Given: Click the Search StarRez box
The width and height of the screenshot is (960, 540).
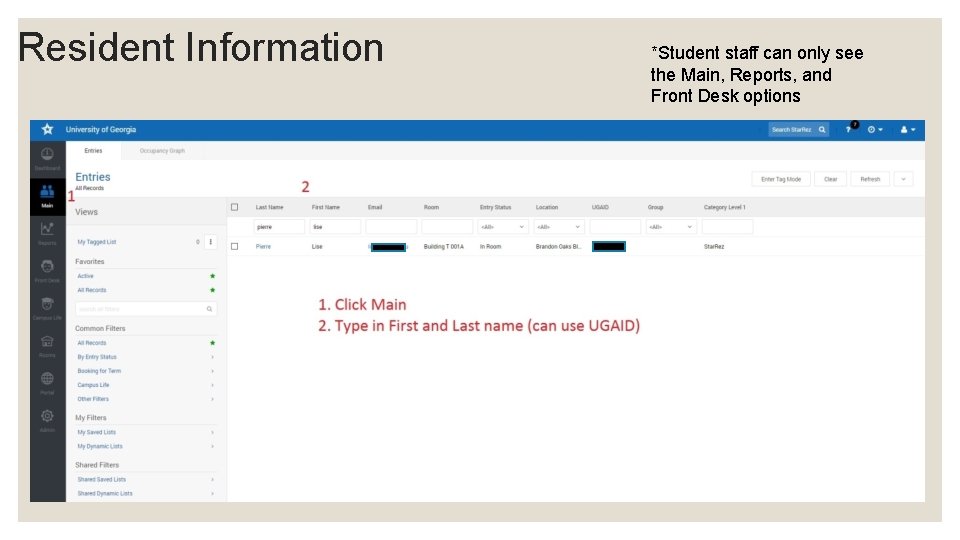Looking at the screenshot, I should pos(798,129).
